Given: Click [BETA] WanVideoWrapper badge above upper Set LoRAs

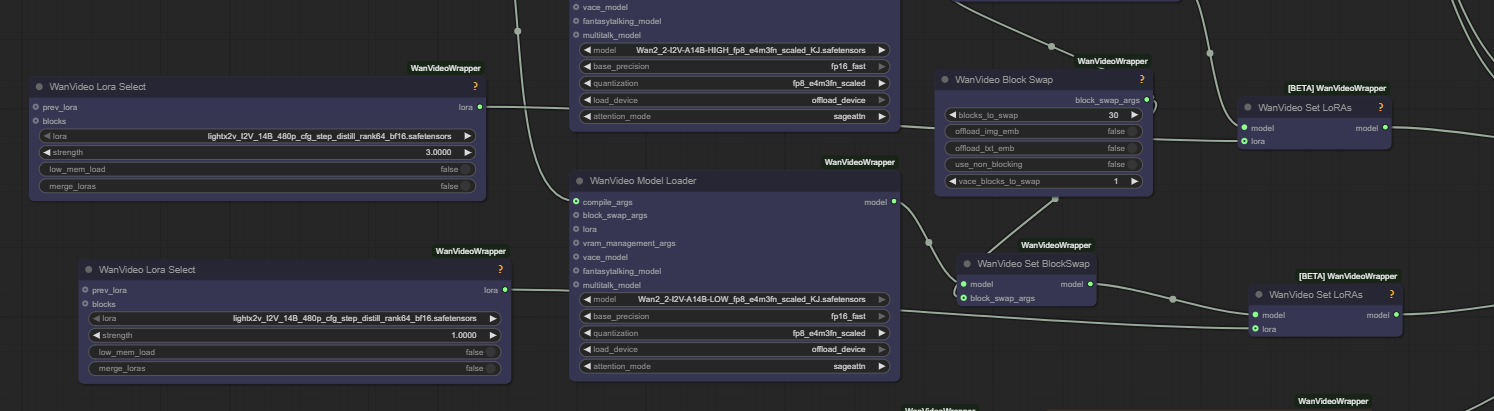Looking at the screenshot, I should click(1337, 88).
